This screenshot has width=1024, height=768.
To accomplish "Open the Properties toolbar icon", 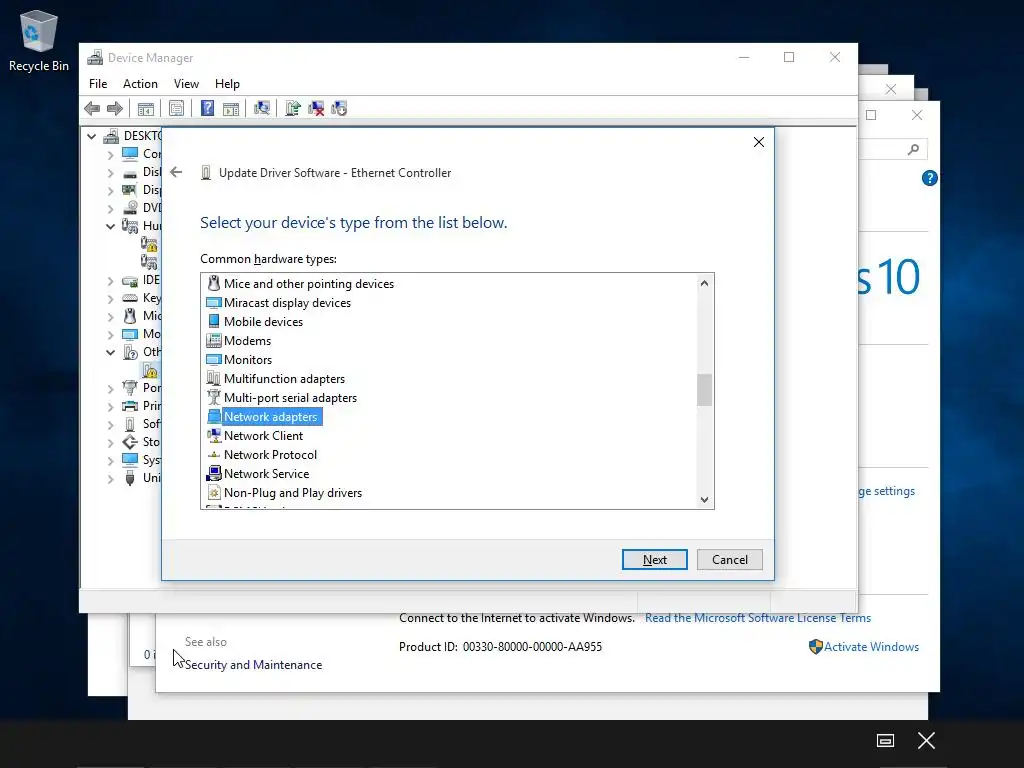I will pos(176,108).
